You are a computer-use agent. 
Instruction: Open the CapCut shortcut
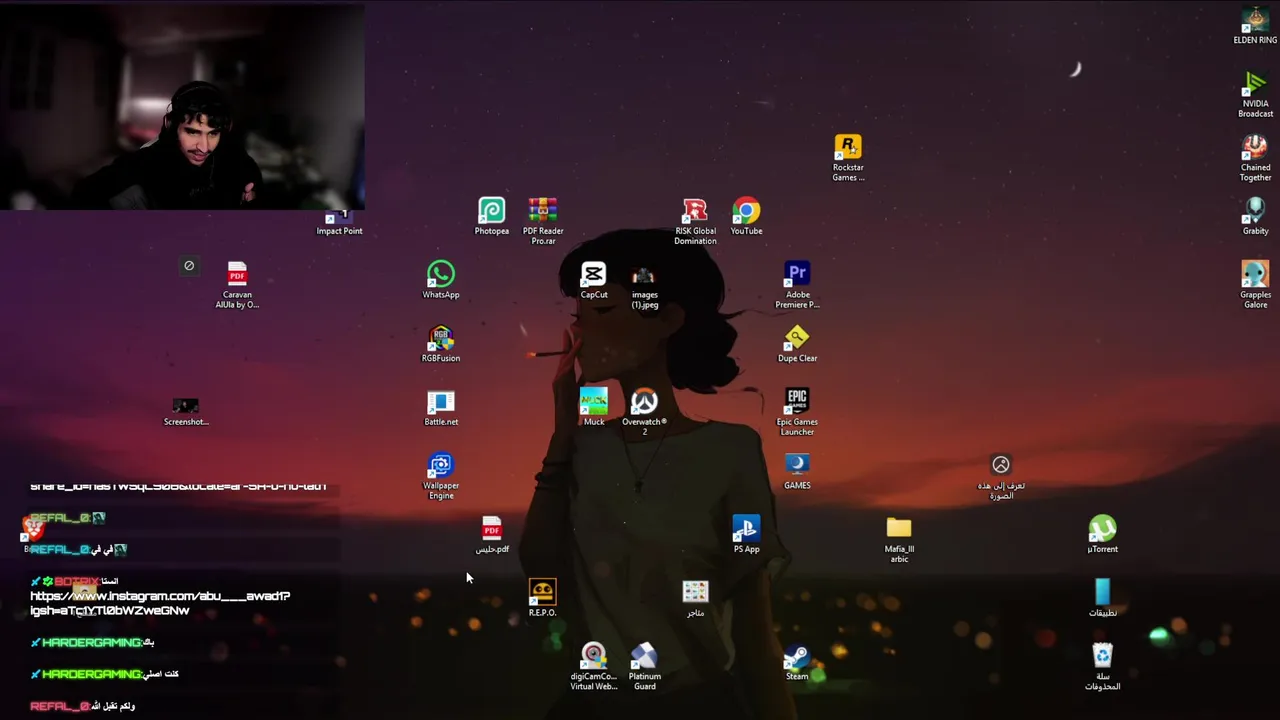[594, 280]
